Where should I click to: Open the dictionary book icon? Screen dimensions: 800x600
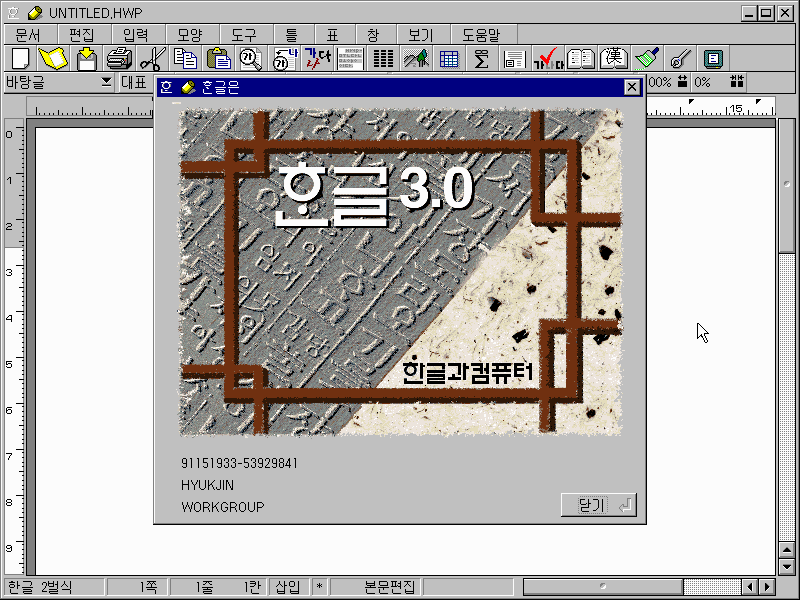[581, 59]
